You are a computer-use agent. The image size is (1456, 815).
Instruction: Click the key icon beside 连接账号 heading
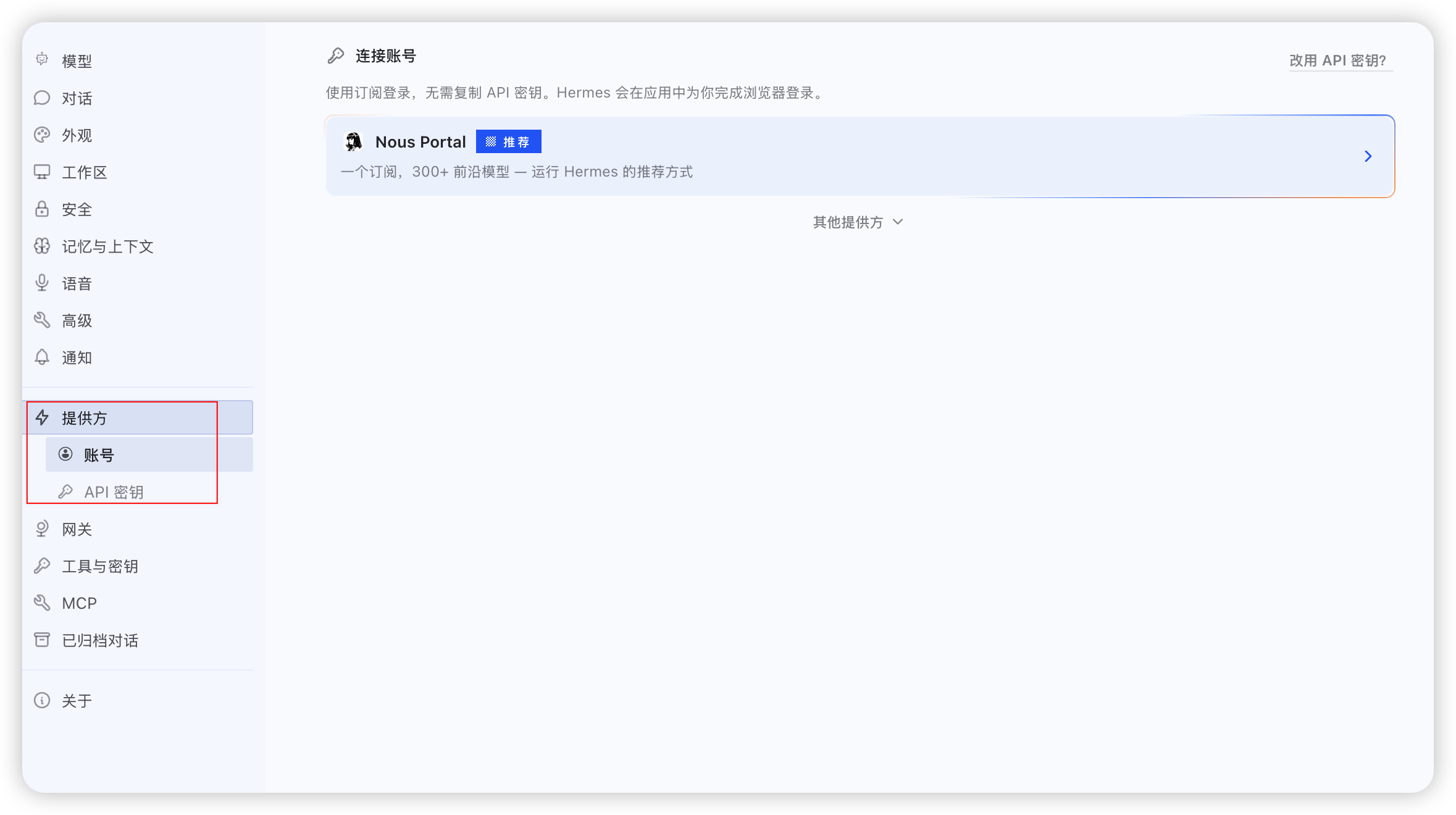point(336,56)
